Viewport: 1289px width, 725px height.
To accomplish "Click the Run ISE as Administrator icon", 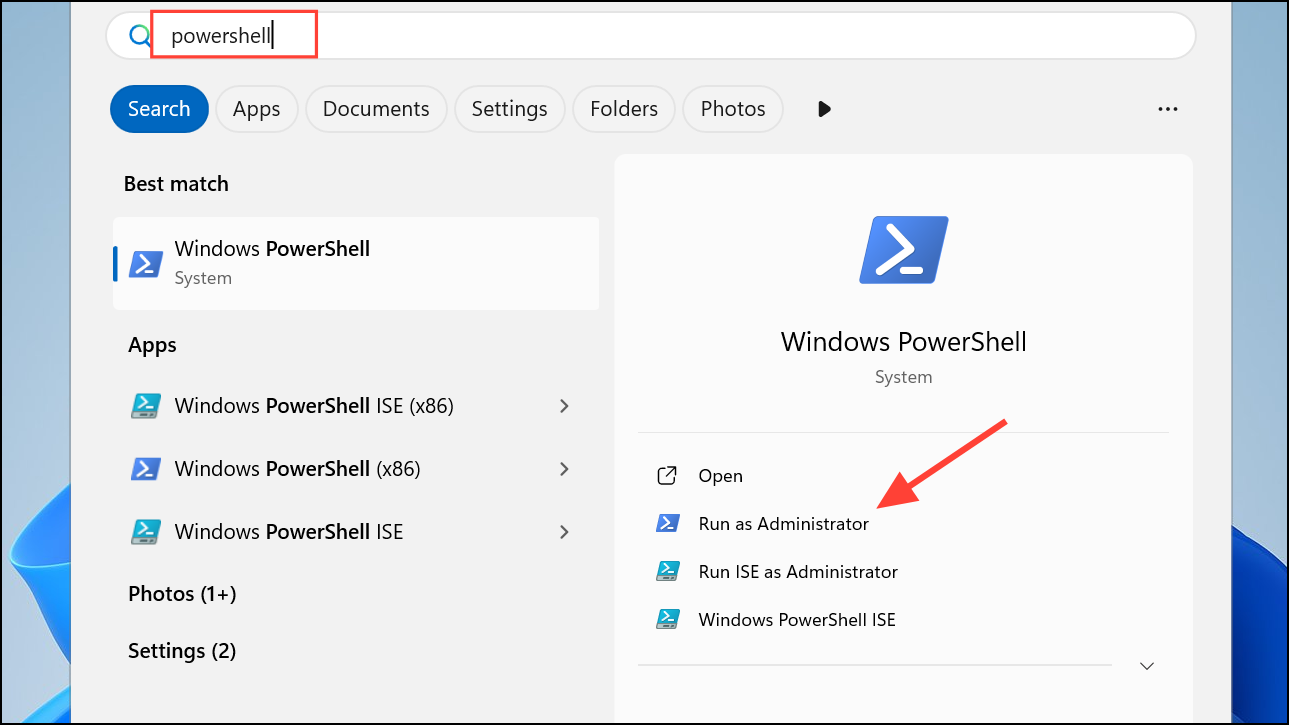I will click(667, 571).
